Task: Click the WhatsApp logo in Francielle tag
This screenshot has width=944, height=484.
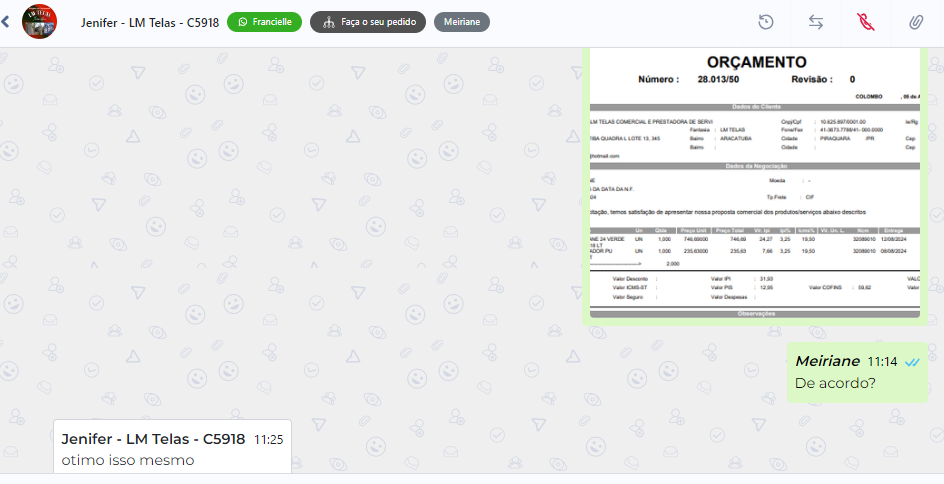Action: coord(242,22)
